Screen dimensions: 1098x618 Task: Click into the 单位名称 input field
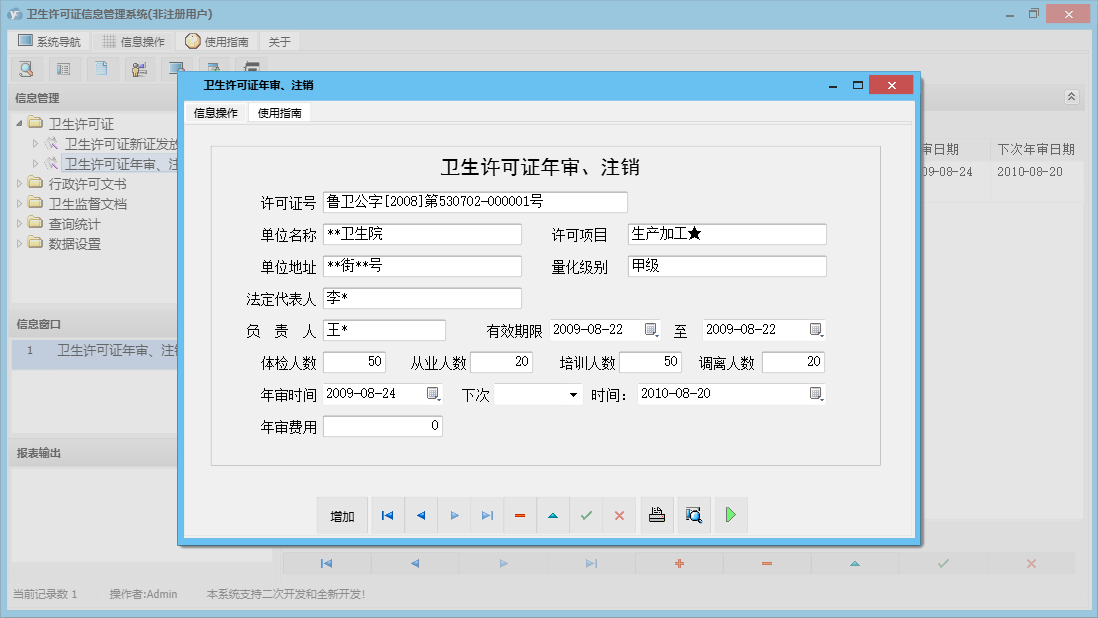(422, 235)
